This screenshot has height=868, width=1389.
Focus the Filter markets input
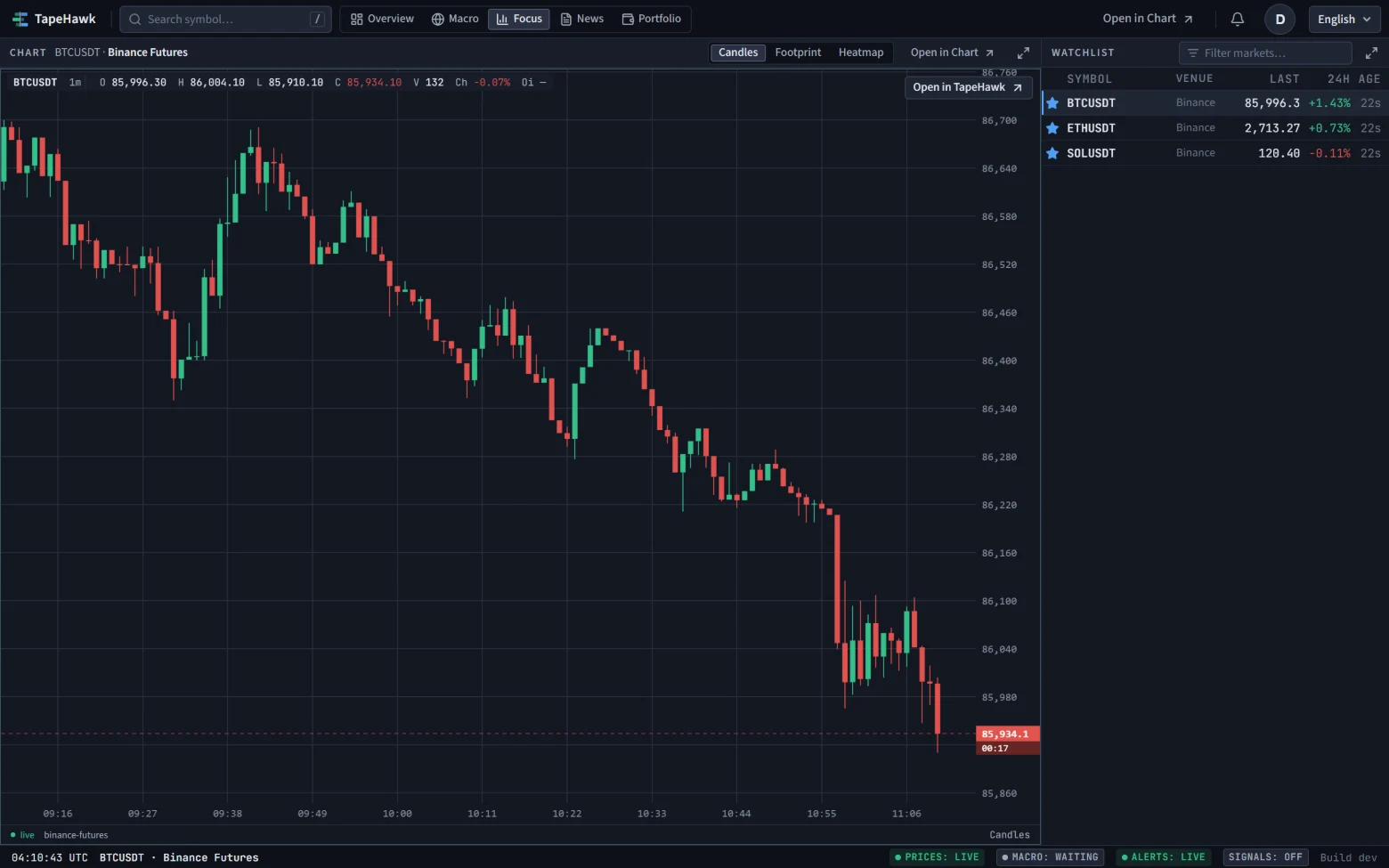(x=1265, y=53)
